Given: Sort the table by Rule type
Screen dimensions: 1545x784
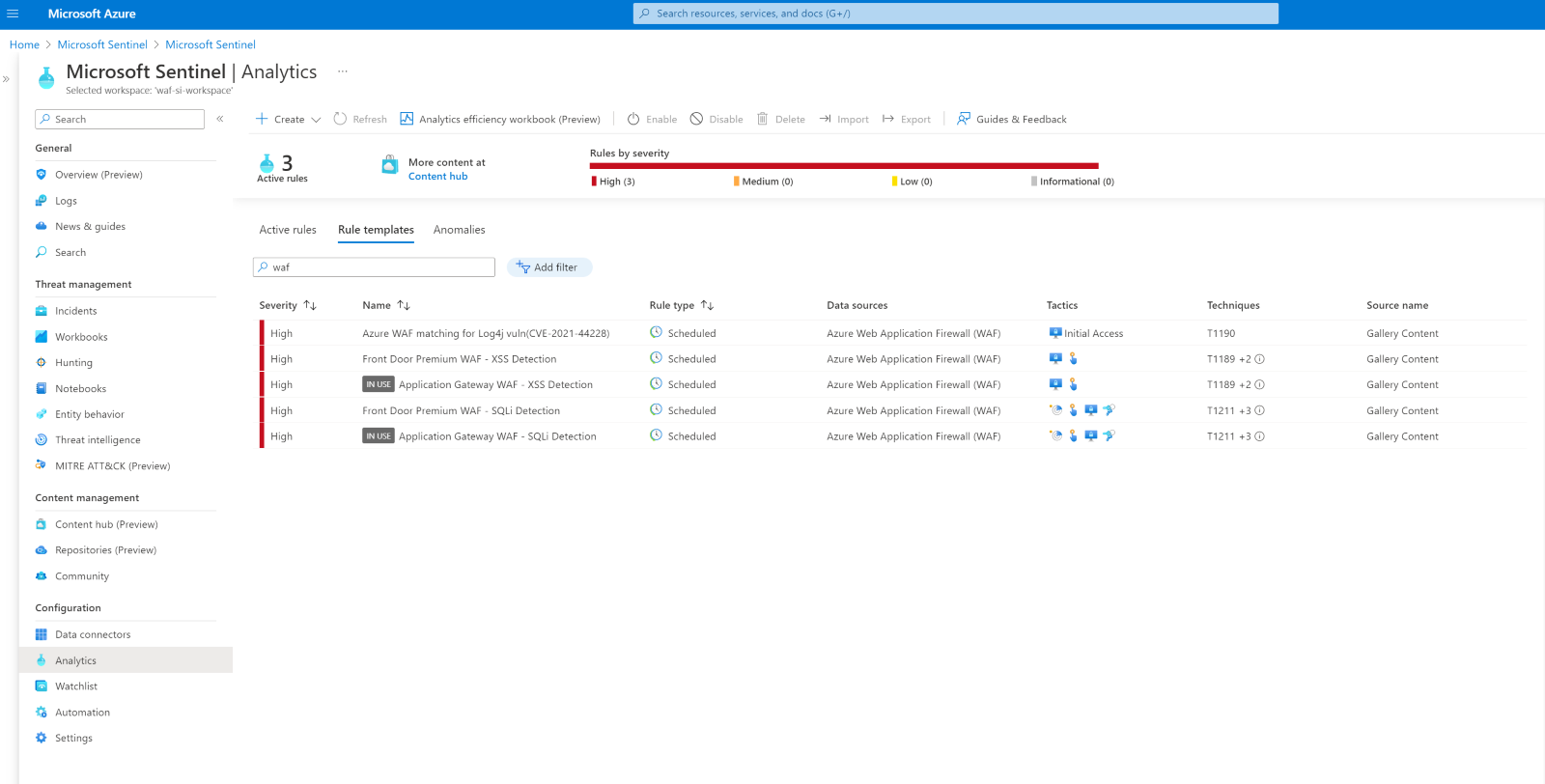Looking at the screenshot, I should [x=682, y=305].
